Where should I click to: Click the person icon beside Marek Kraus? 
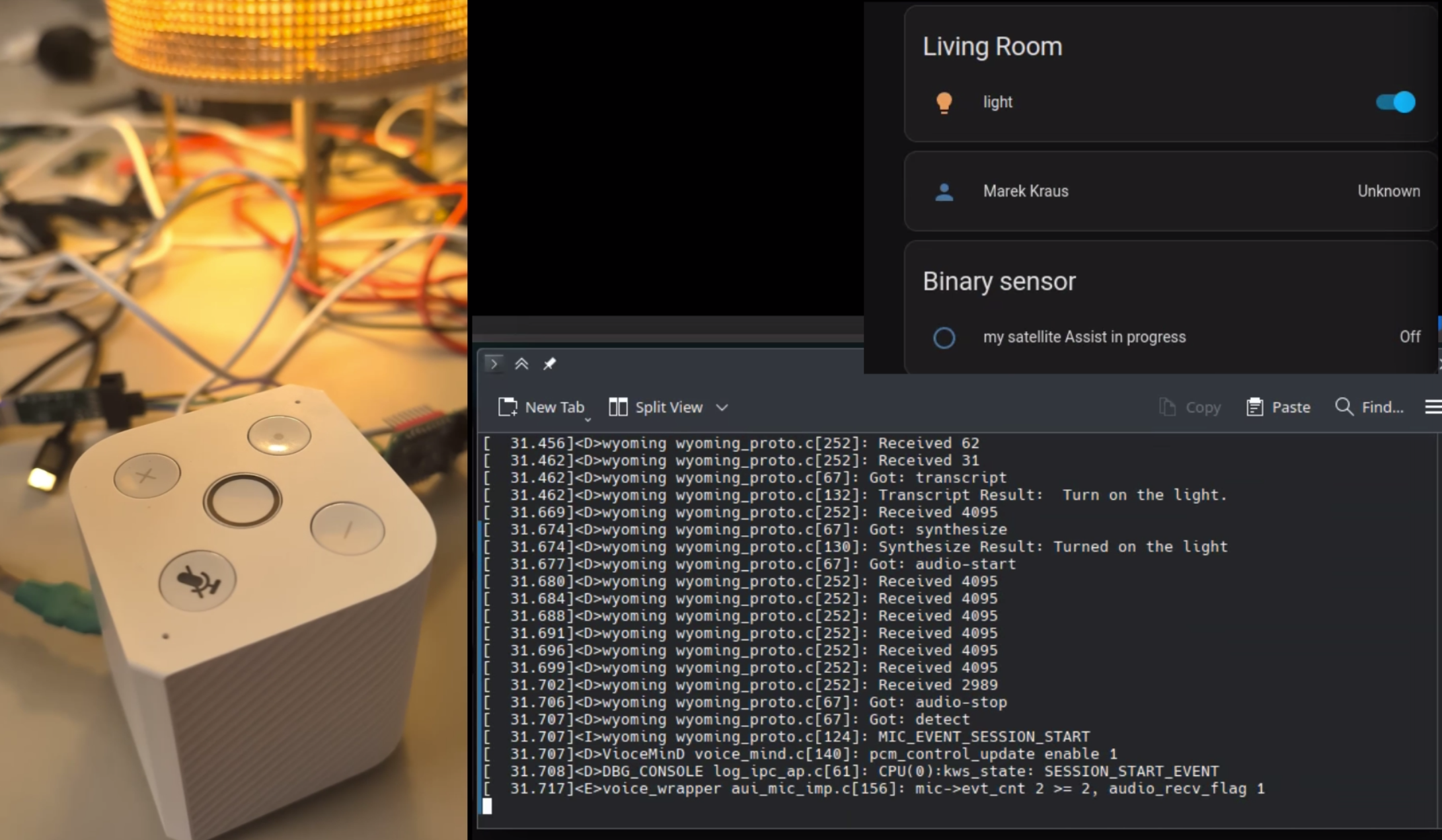pyautogui.click(x=944, y=192)
